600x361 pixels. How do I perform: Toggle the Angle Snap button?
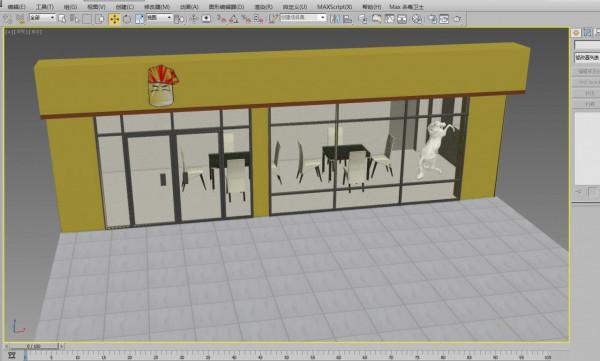(x=233, y=18)
